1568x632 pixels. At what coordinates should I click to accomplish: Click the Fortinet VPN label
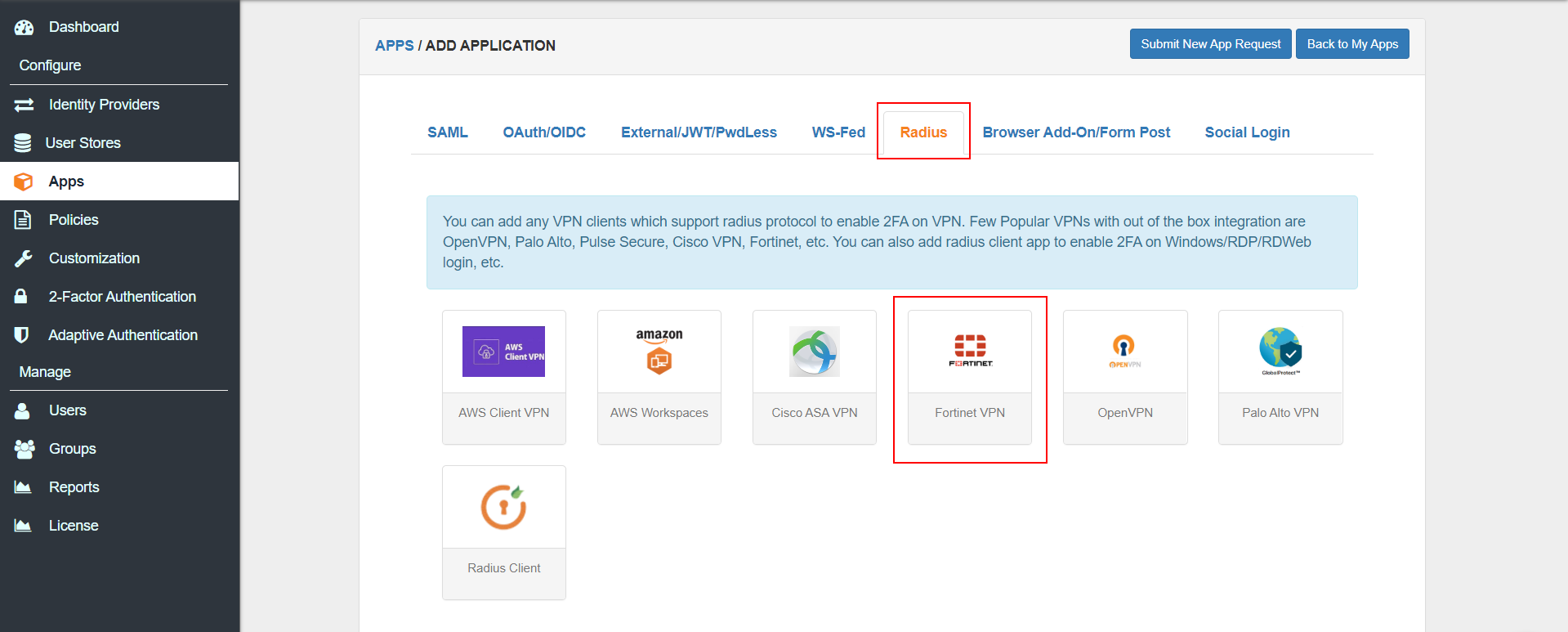point(970,413)
